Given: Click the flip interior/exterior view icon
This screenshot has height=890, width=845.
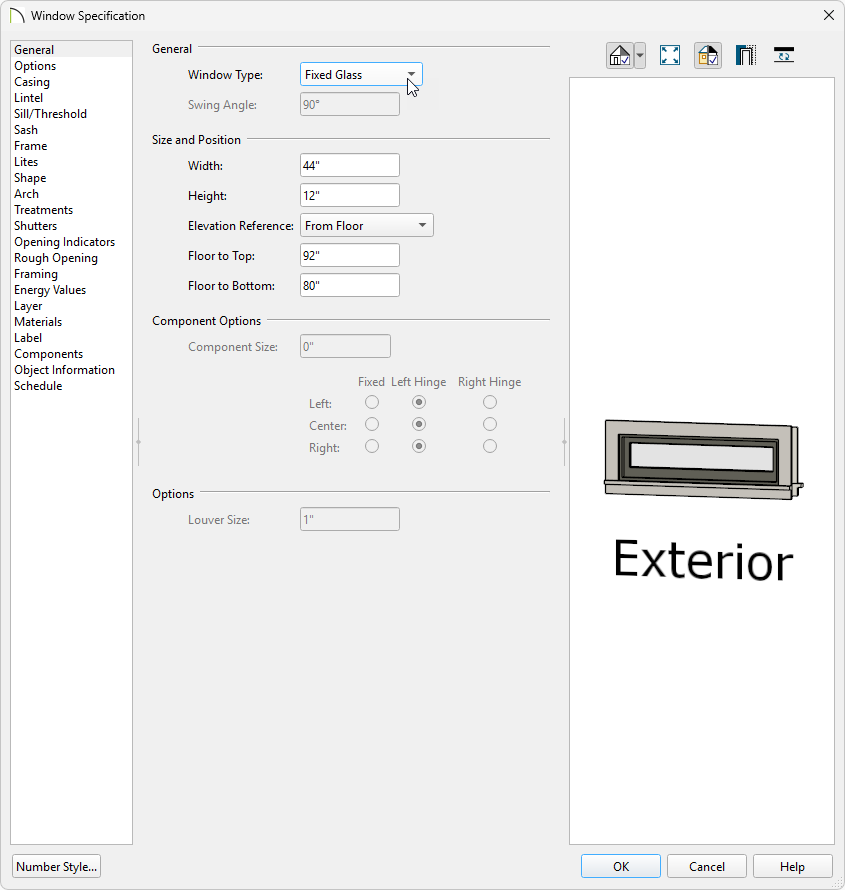Looking at the screenshot, I should pos(784,56).
